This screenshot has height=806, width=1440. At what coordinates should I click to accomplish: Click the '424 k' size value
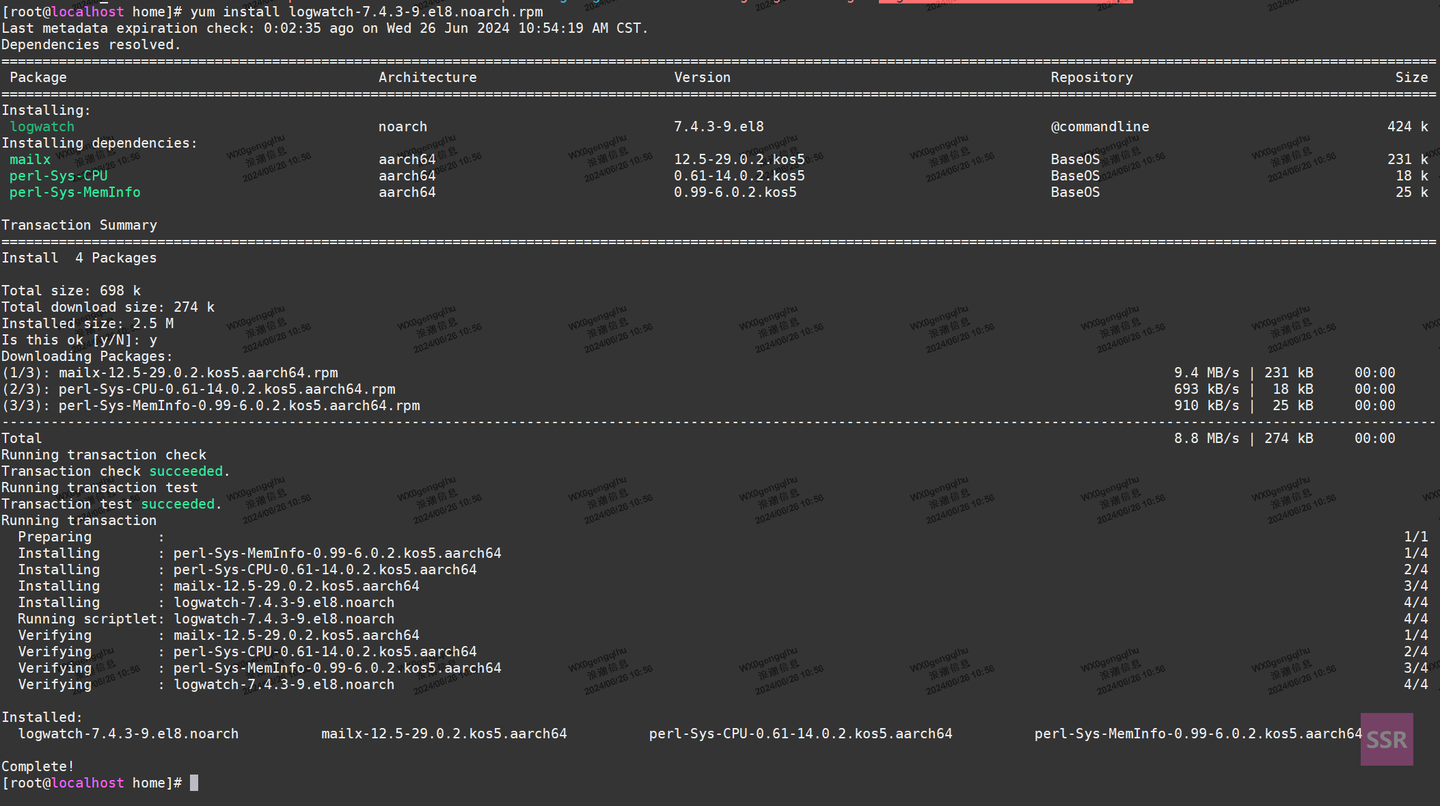[1408, 127]
